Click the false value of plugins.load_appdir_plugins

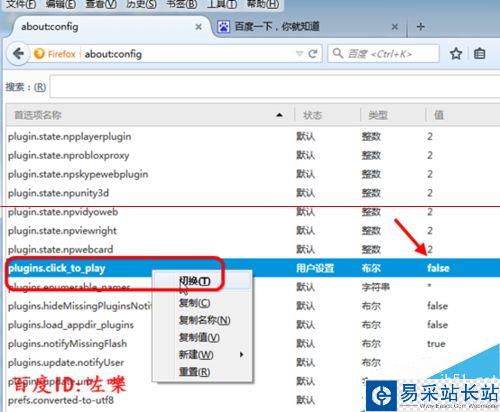[x=437, y=325]
